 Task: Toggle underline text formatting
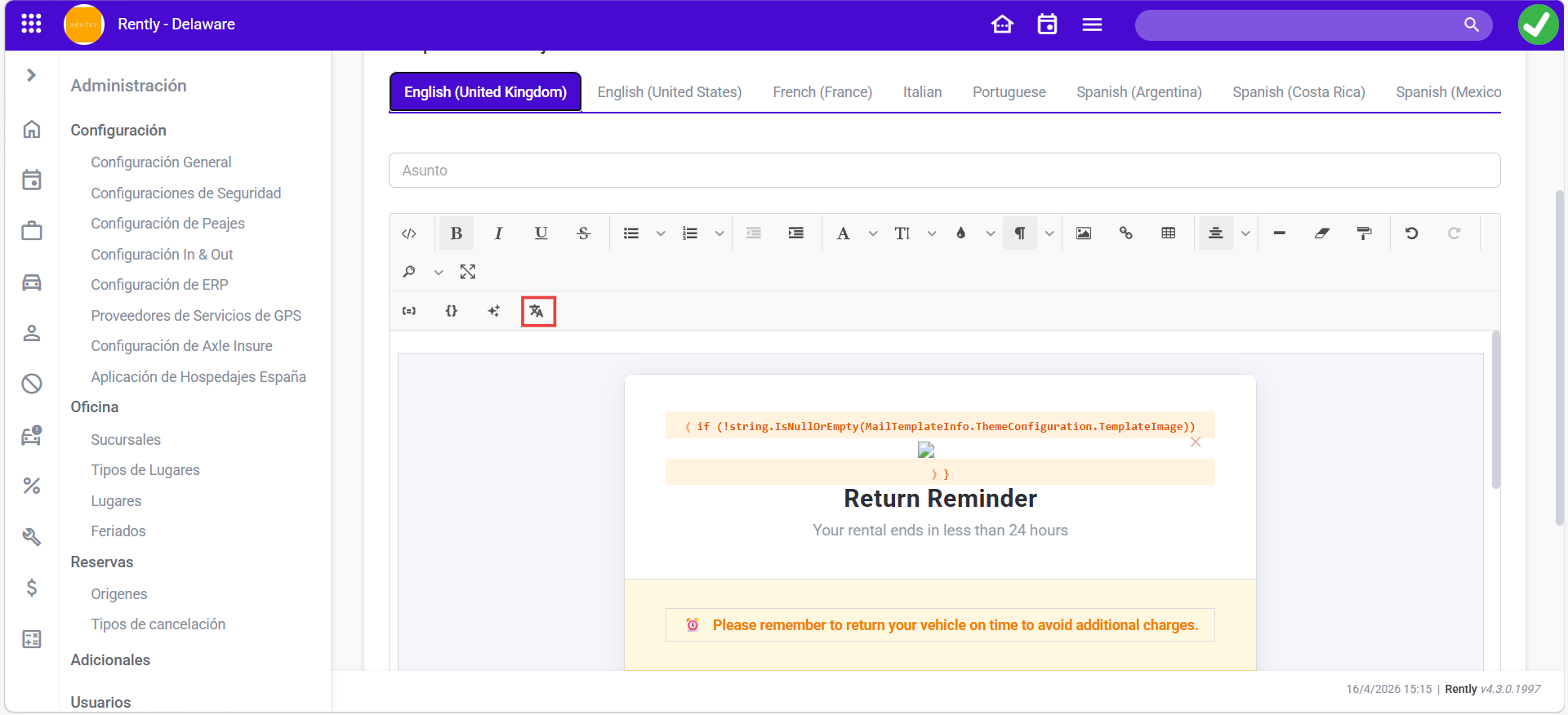click(541, 233)
